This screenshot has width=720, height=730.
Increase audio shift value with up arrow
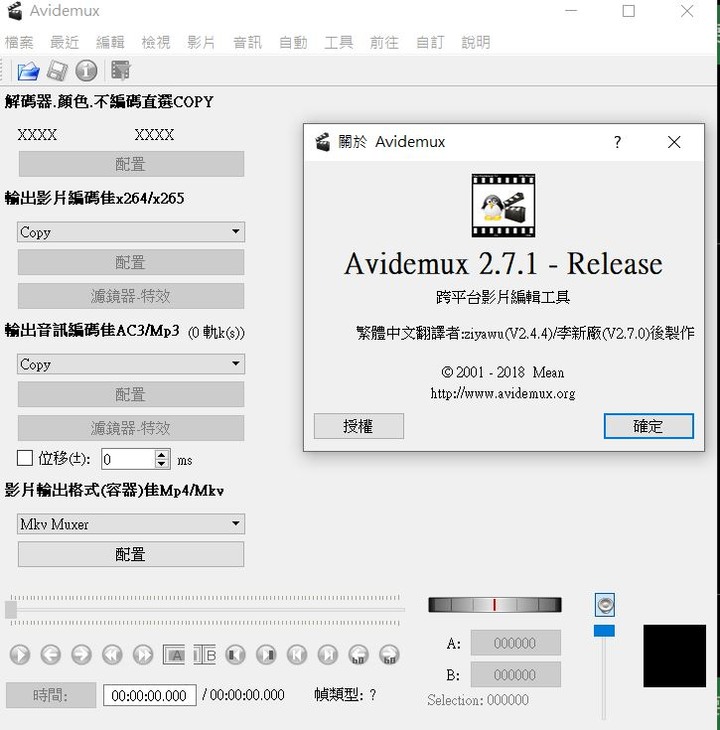[x=161, y=455]
